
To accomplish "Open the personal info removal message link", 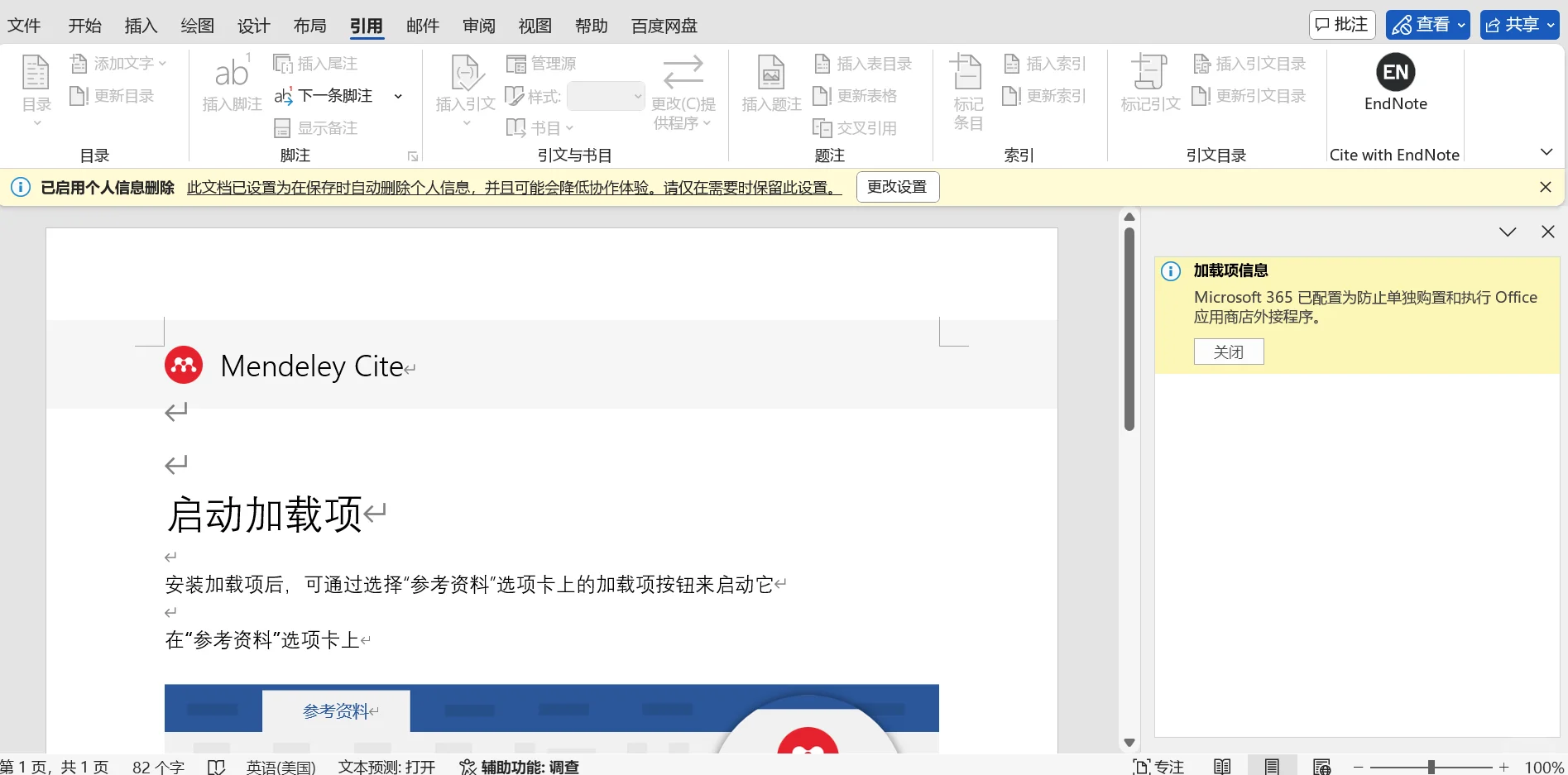I will pyautogui.click(x=514, y=188).
